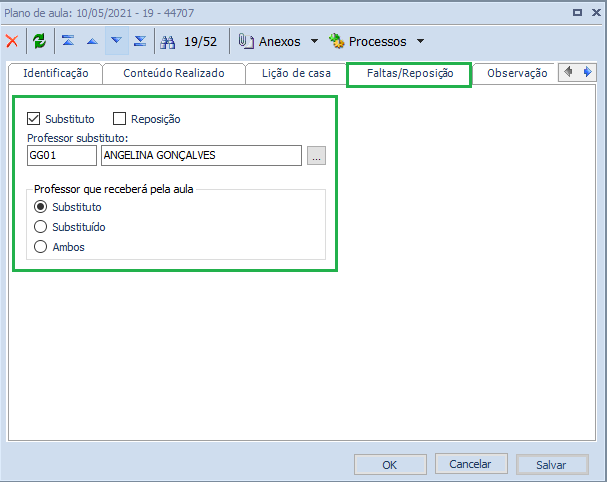Screen dimensions: 608x482
Task: Jump to first record arrow icon
Action: pyautogui.click(x=68, y=40)
